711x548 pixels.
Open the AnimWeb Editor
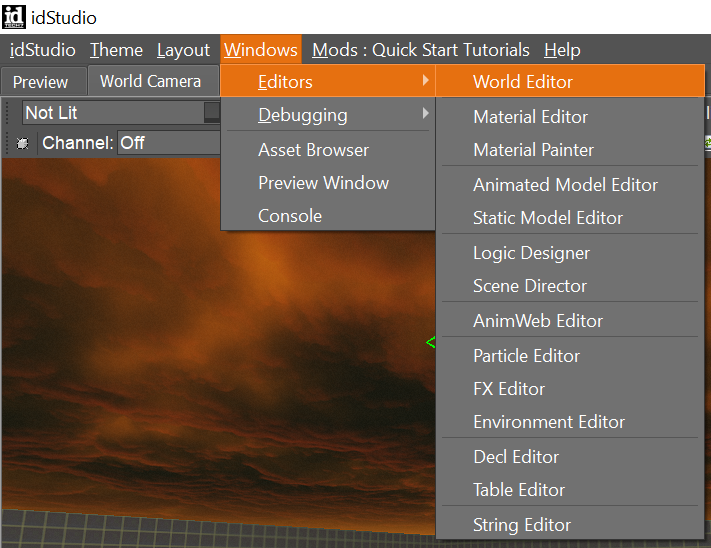tap(570, 321)
